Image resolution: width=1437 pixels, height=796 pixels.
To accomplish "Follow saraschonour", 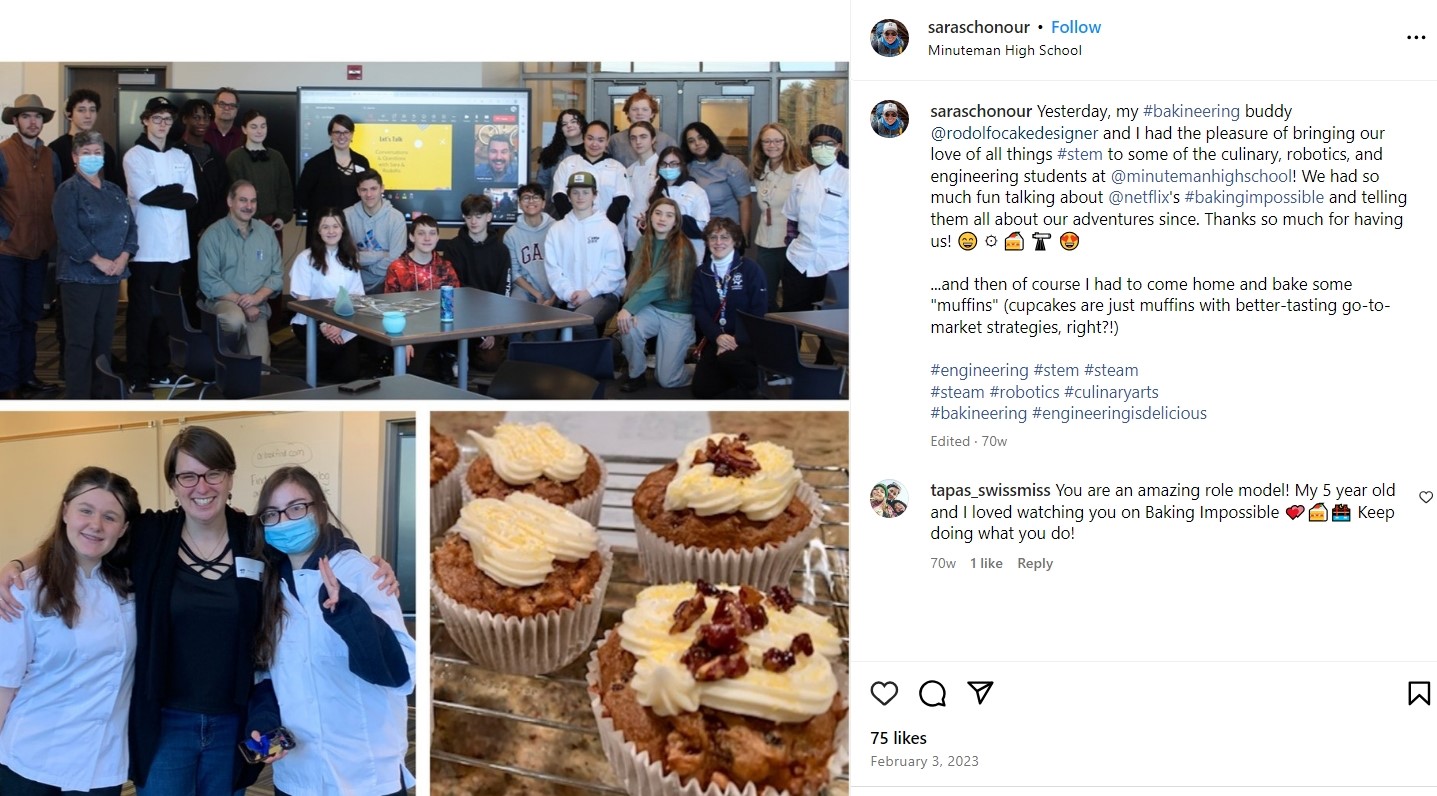I will (1076, 27).
